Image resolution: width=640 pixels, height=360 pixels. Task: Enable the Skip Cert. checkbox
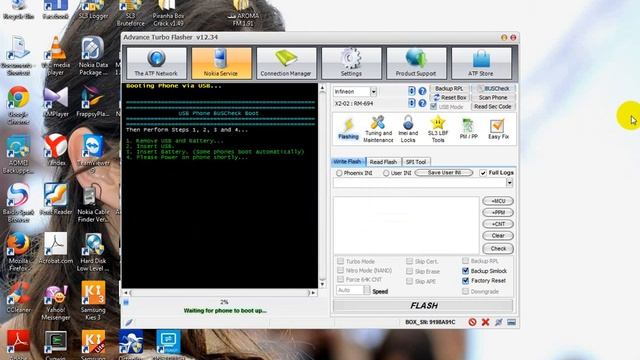(x=409, y=261)
